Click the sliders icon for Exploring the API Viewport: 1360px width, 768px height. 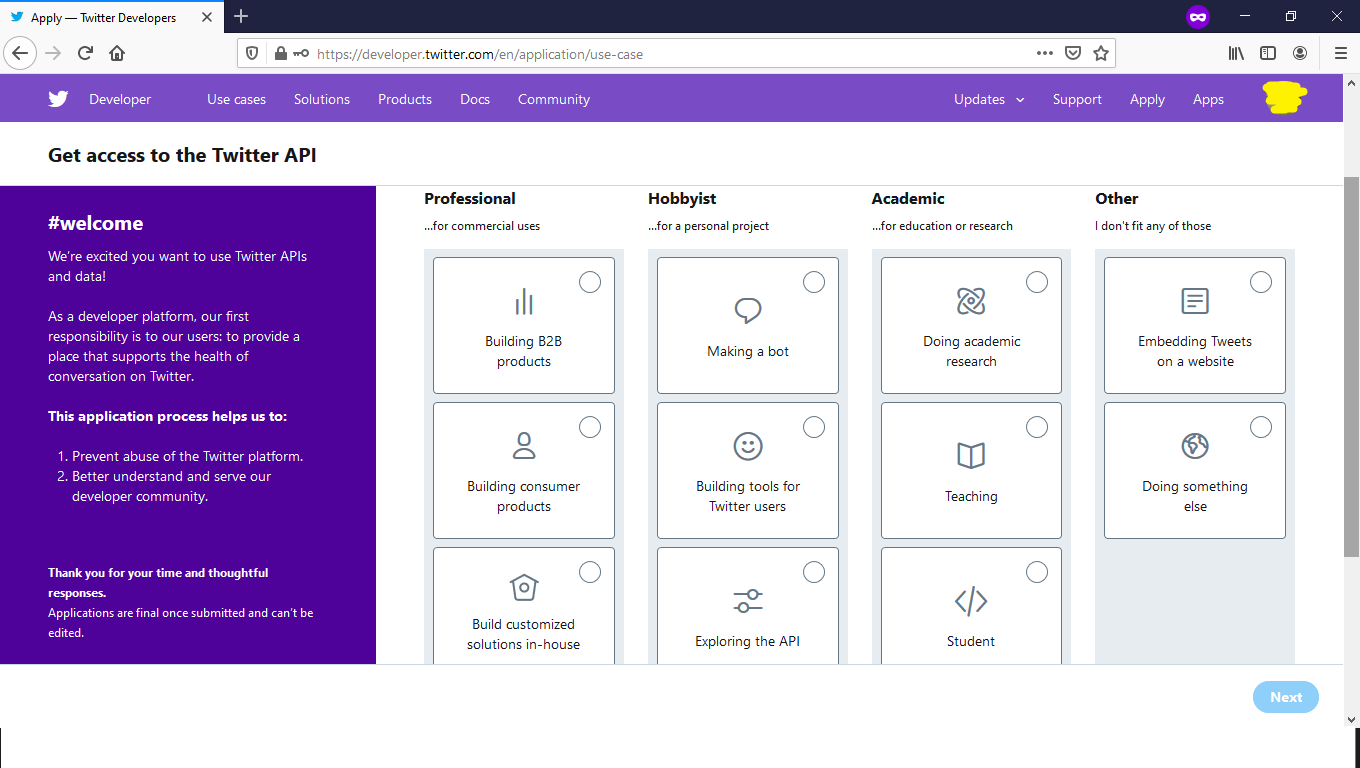[748, 601]
